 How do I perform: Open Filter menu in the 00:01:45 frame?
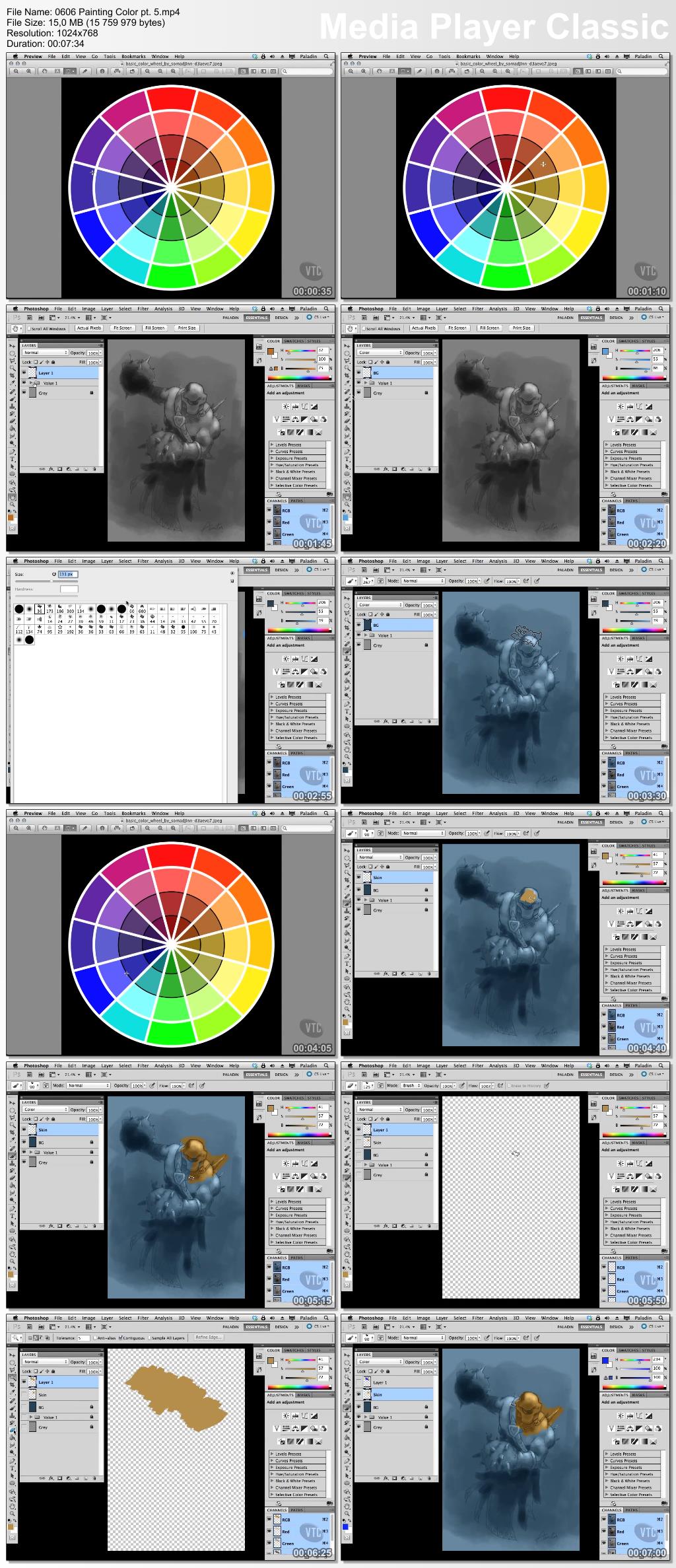[143, 309]
